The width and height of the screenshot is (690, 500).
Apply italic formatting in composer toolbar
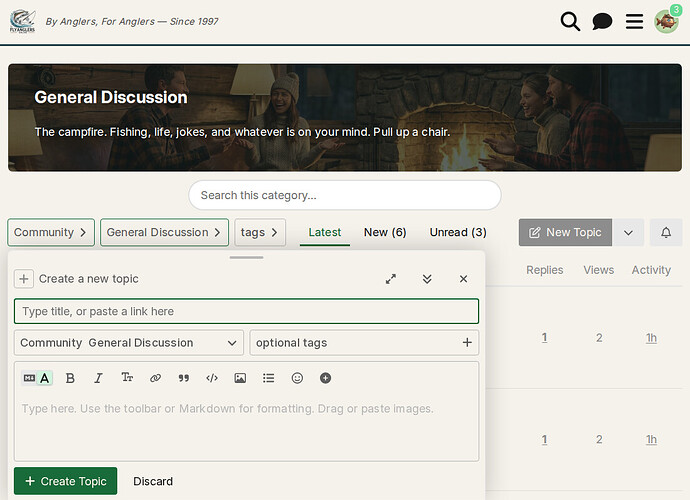point(98,378)
